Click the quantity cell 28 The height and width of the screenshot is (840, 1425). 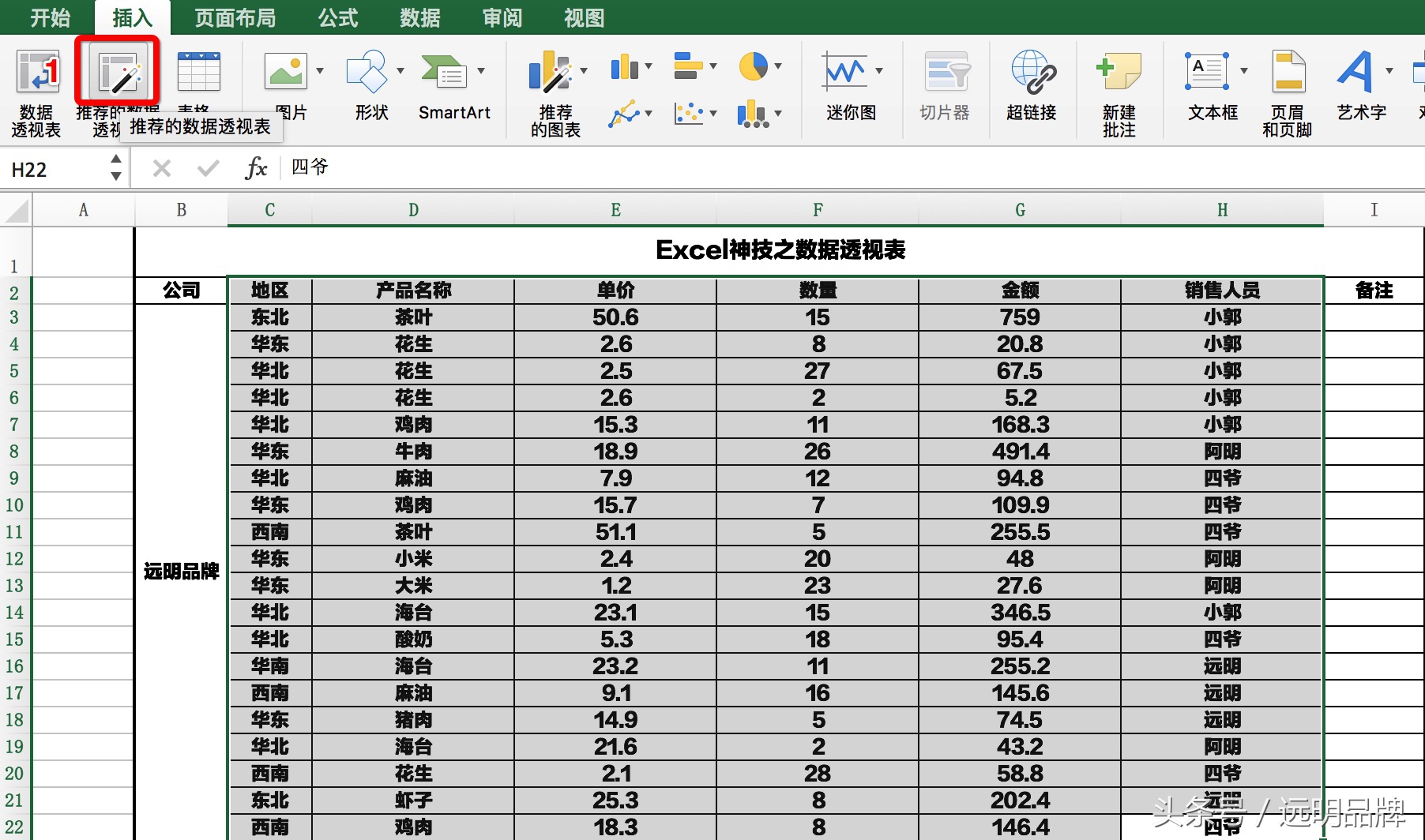(818, 774)
